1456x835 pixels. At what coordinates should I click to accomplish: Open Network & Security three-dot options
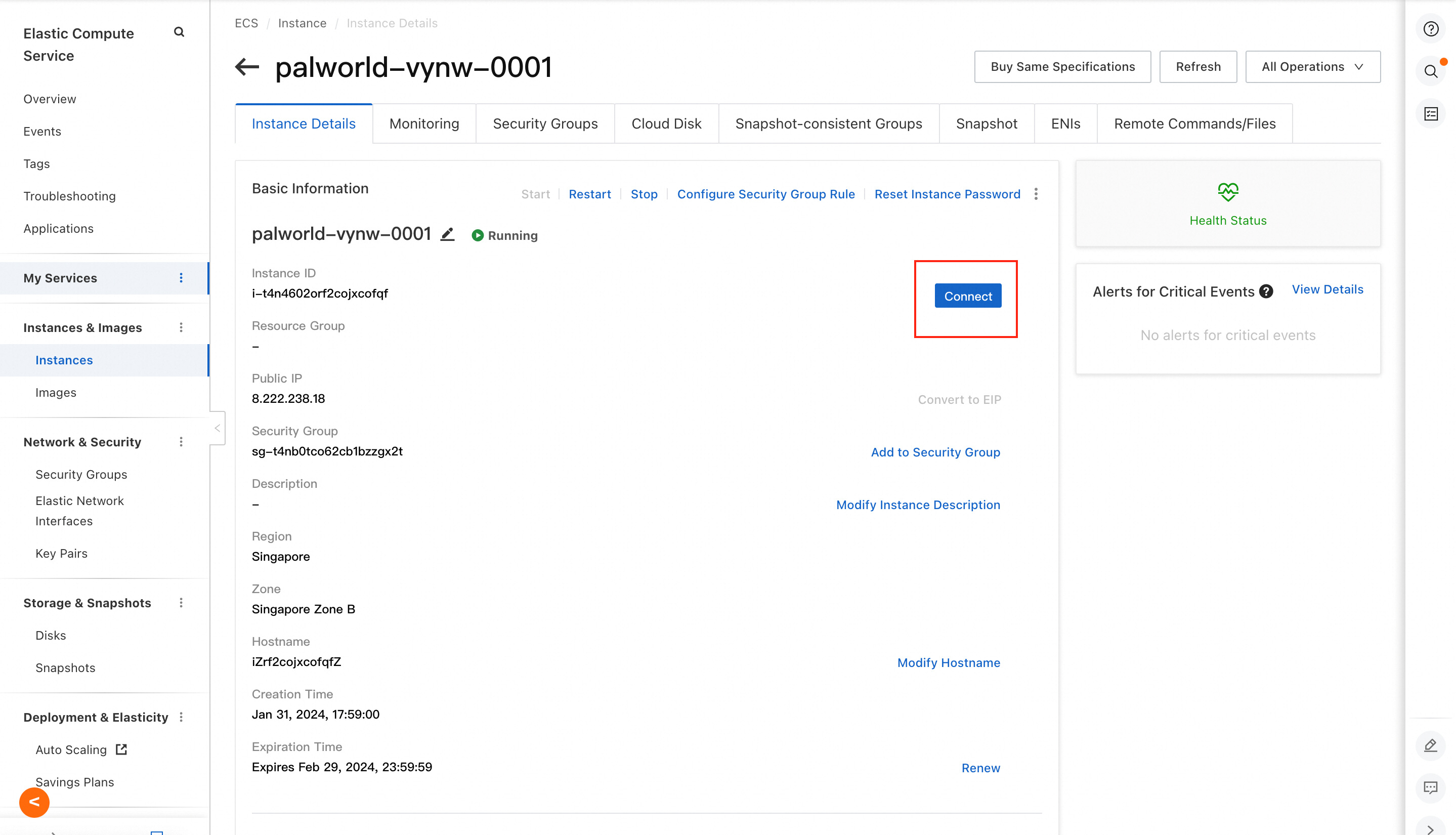coord(181,442)
